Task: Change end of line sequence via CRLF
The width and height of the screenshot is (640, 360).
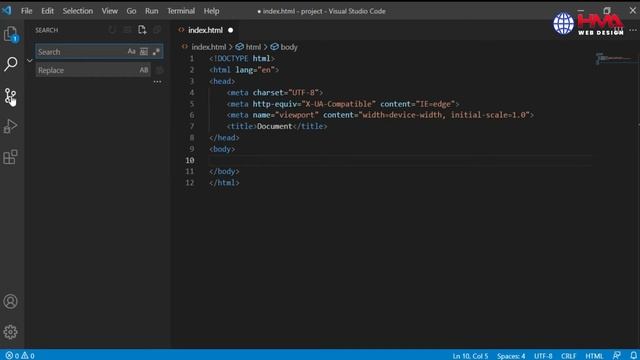Action: [569, 356]
